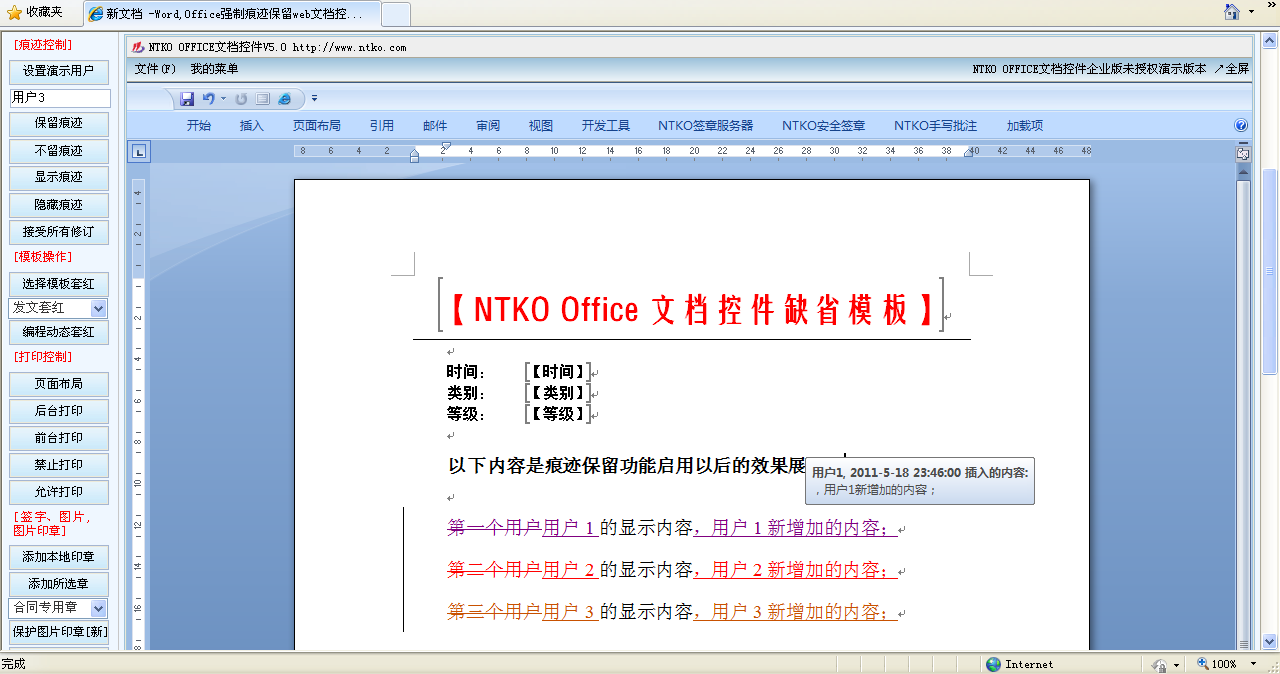Screen dimensions: 1280x674
Task: Click the 显示痕迹 button
Action: pos(59,177)
